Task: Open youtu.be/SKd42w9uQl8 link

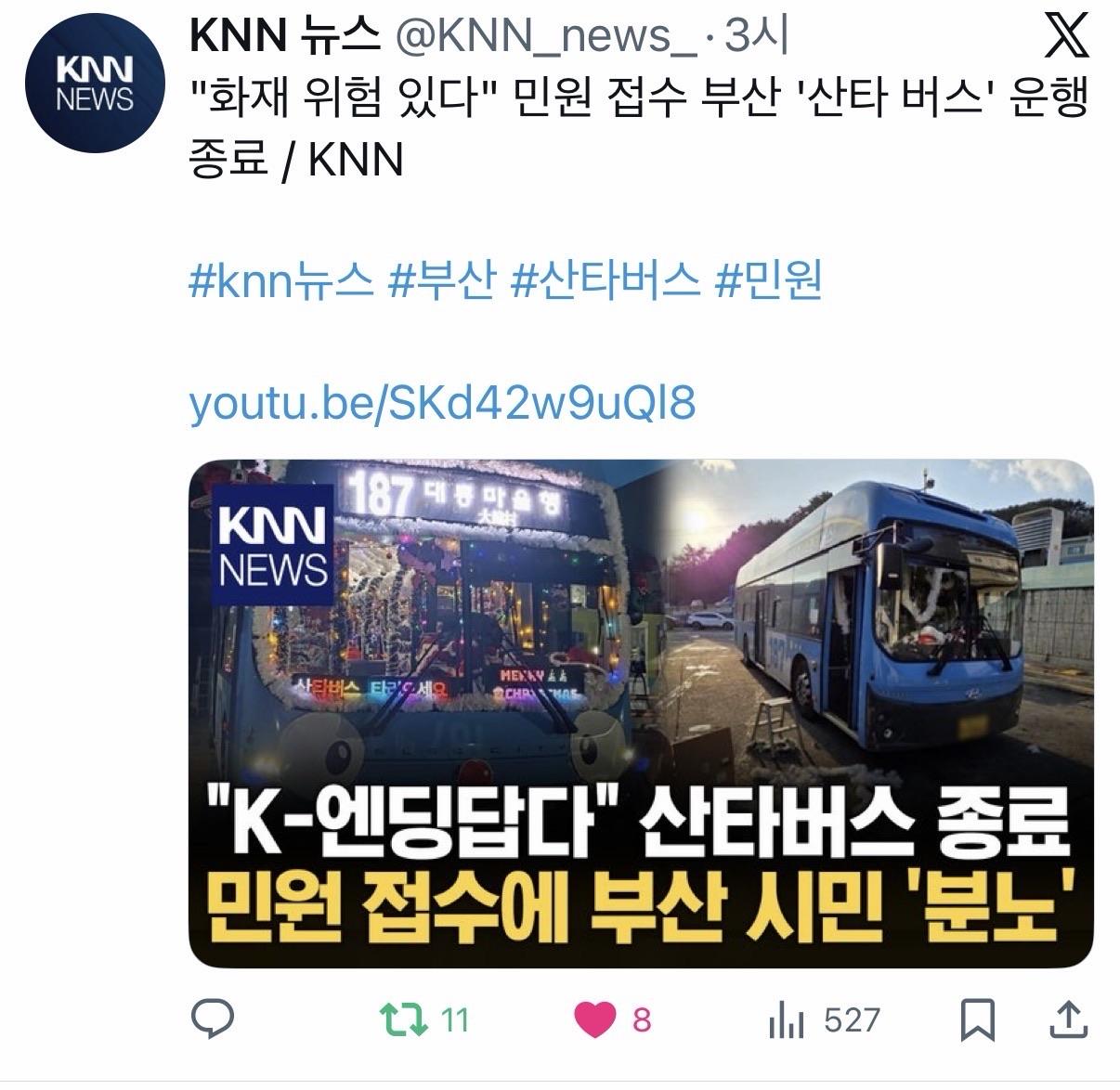Action: (x=442, y=404)
